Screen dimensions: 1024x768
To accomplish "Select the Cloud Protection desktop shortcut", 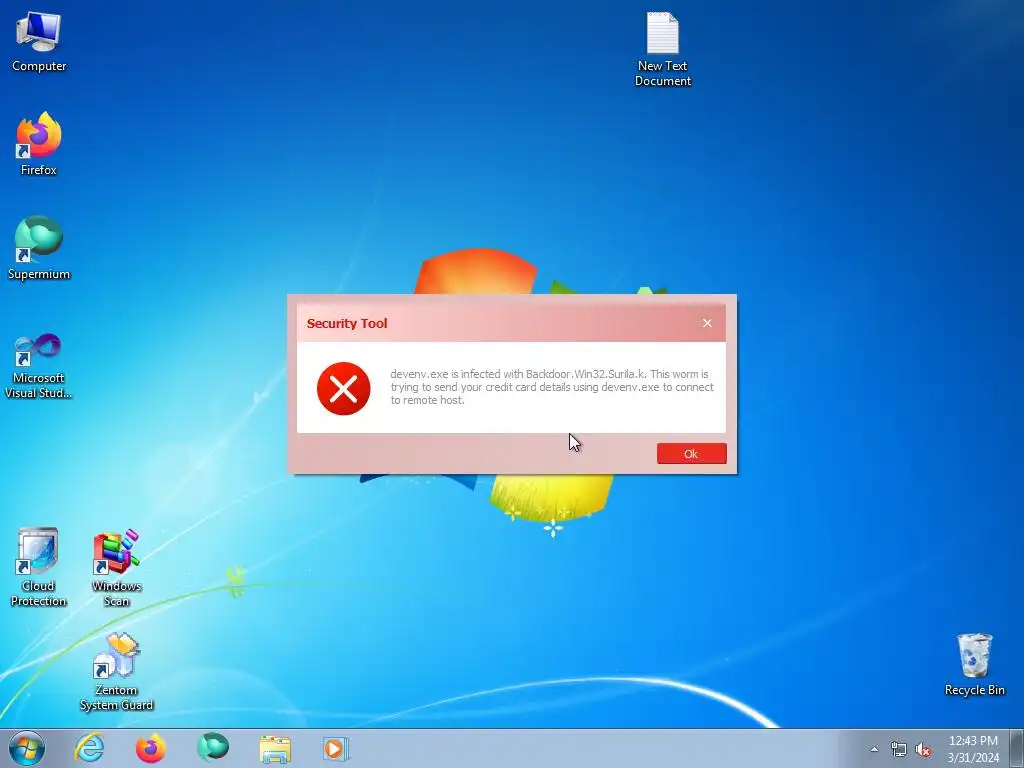I will 39,567.
